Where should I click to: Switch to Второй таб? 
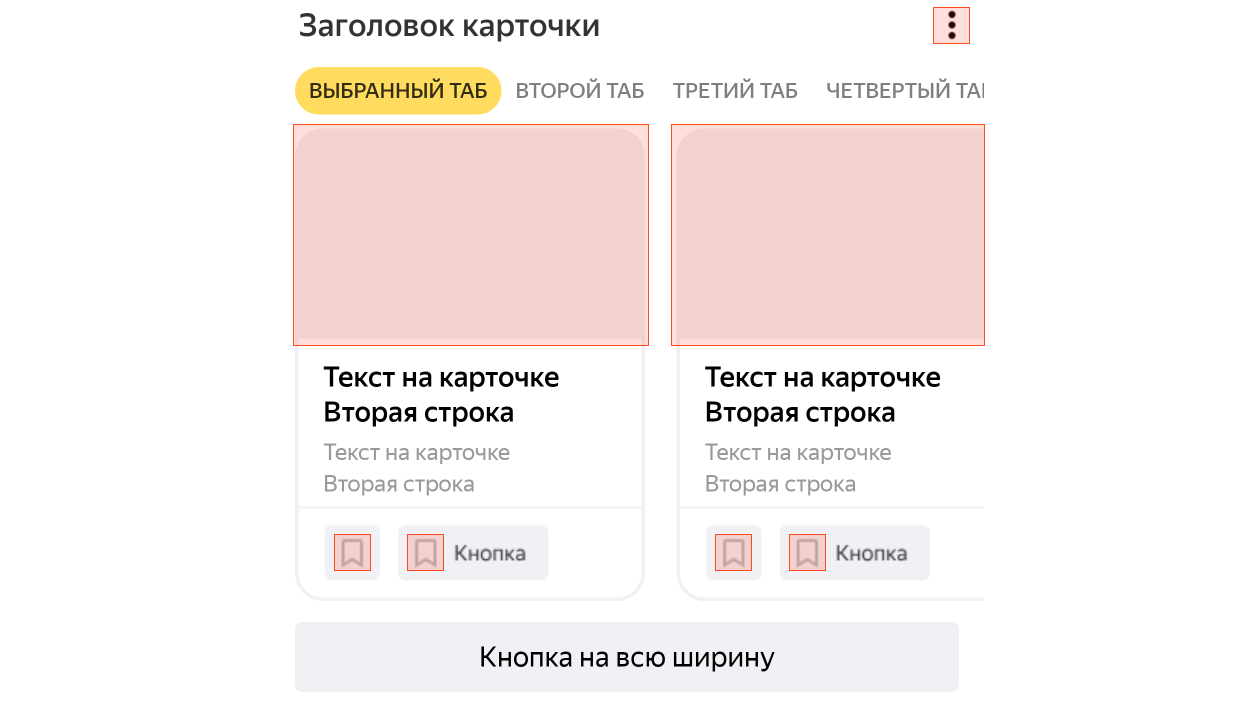580,91
